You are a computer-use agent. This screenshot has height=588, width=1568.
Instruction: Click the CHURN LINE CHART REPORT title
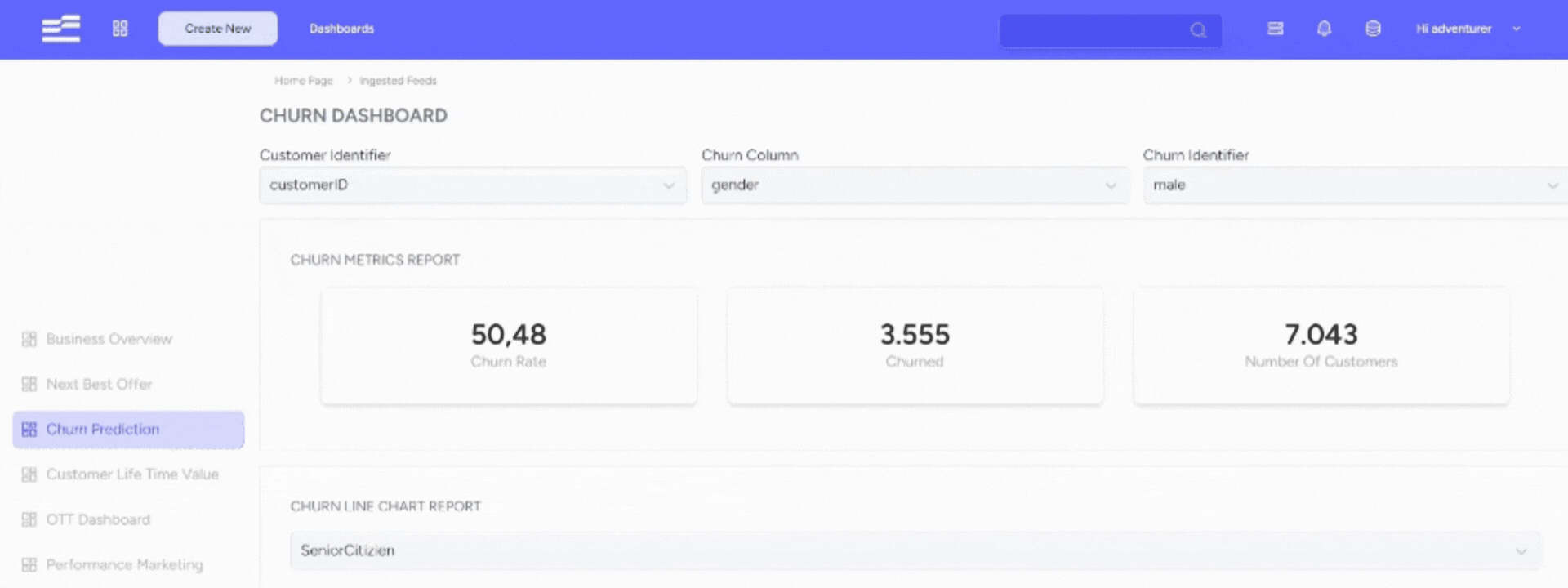tap(385, 506)
